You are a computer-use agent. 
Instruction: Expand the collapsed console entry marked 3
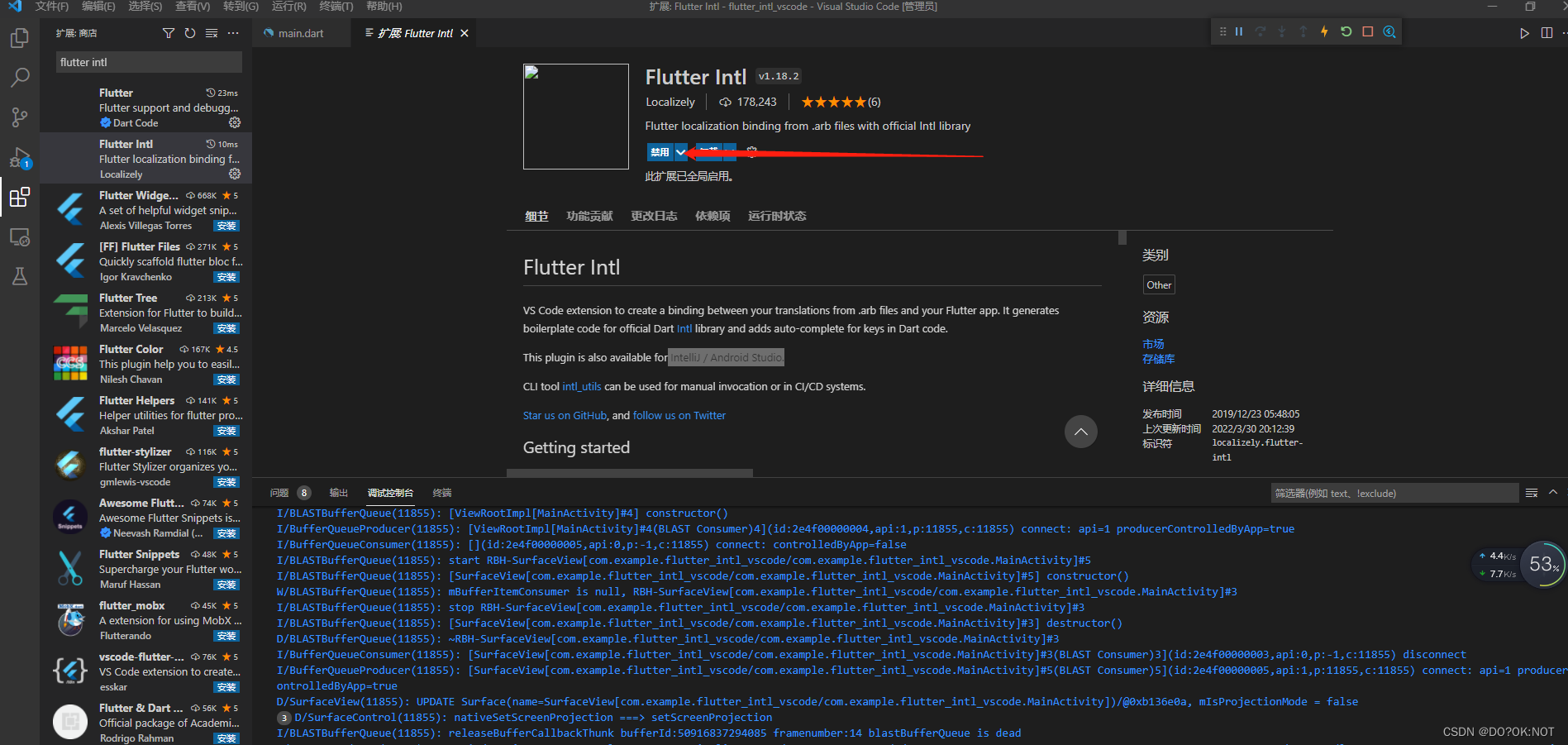click(284, 718)
